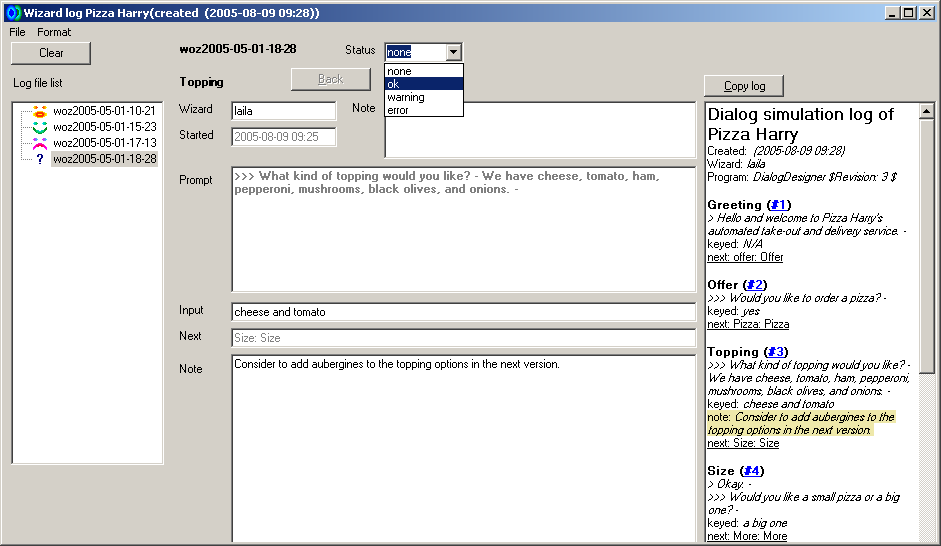Open the #1 link next to Greeting
Image resolution: width=941 pixels, height=546 pixels.
click(778, 205)
